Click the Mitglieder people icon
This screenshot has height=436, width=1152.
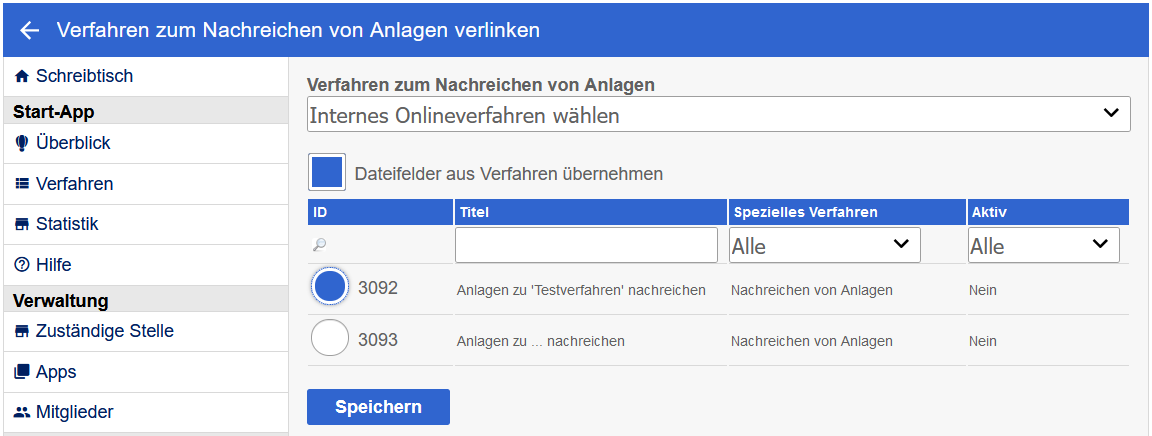[x=22, y=412]
